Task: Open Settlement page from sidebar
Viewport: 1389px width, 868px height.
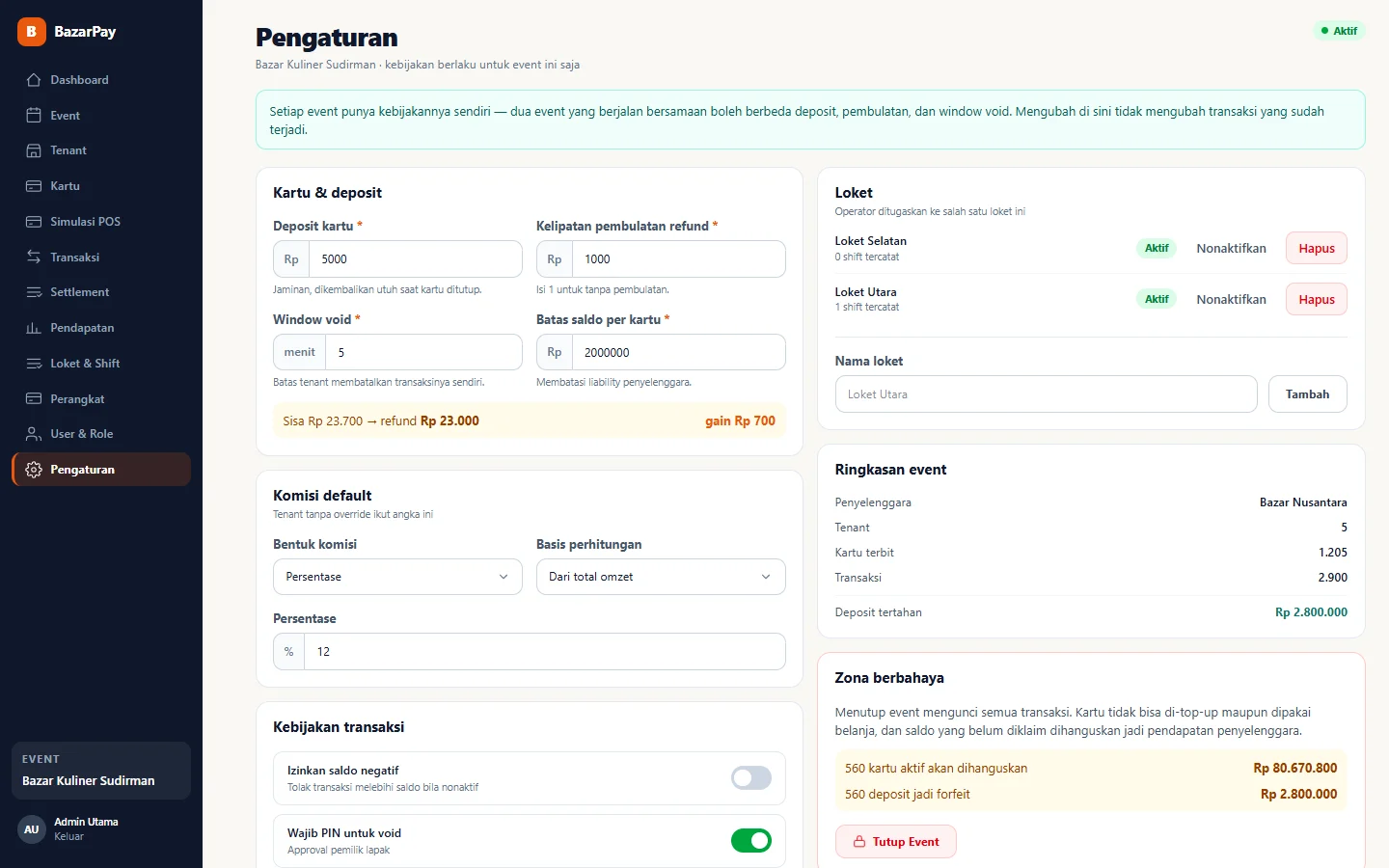Action: tap(101, 292)
